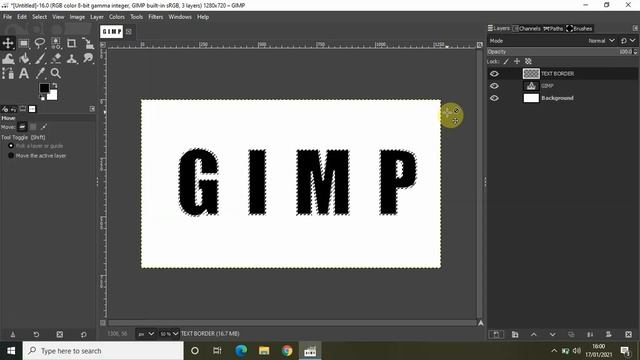The image size is (640, 360).
Task: Open the Layer menu
Action: (x=97, y=17)
